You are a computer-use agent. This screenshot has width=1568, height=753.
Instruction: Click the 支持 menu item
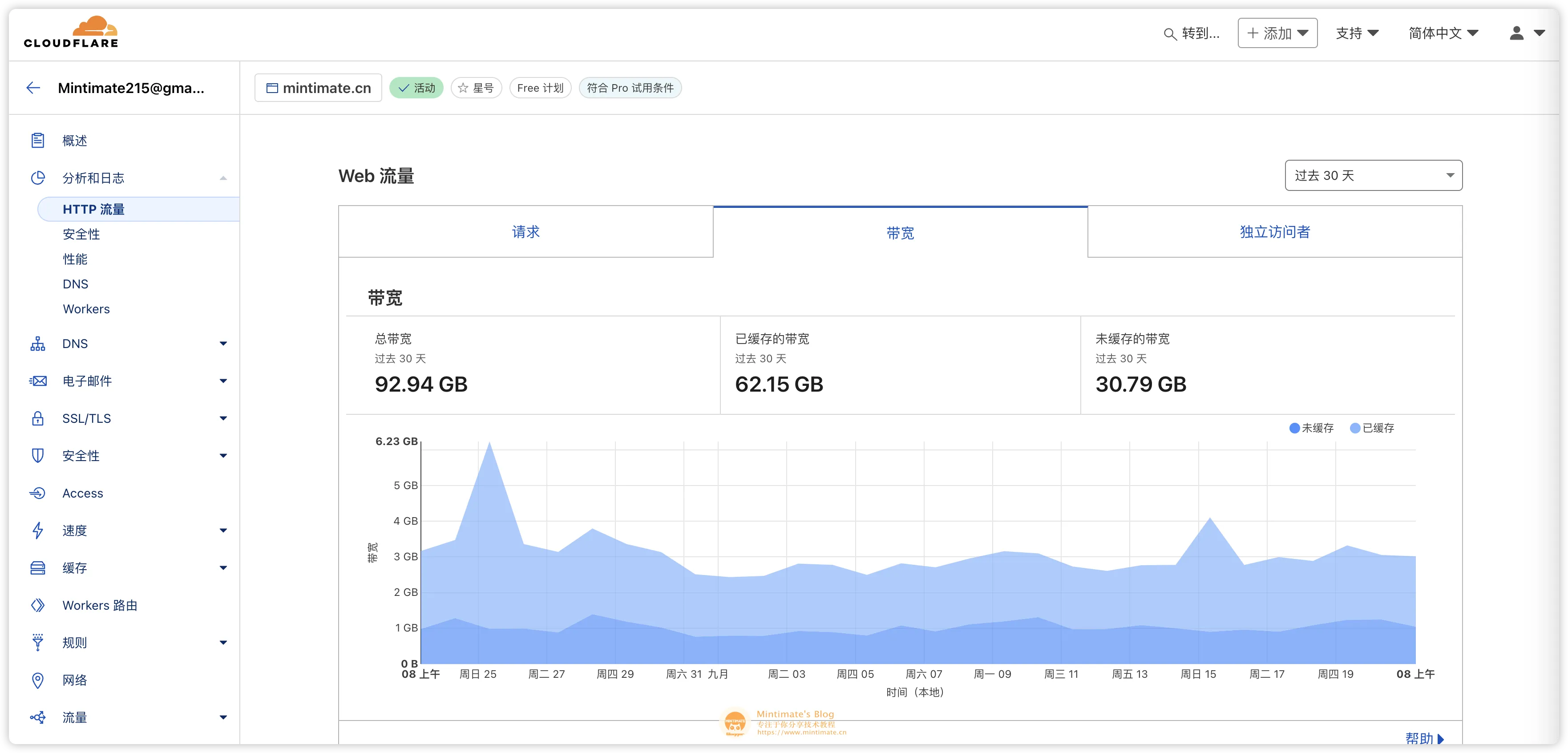click(x=1354, y=32)
